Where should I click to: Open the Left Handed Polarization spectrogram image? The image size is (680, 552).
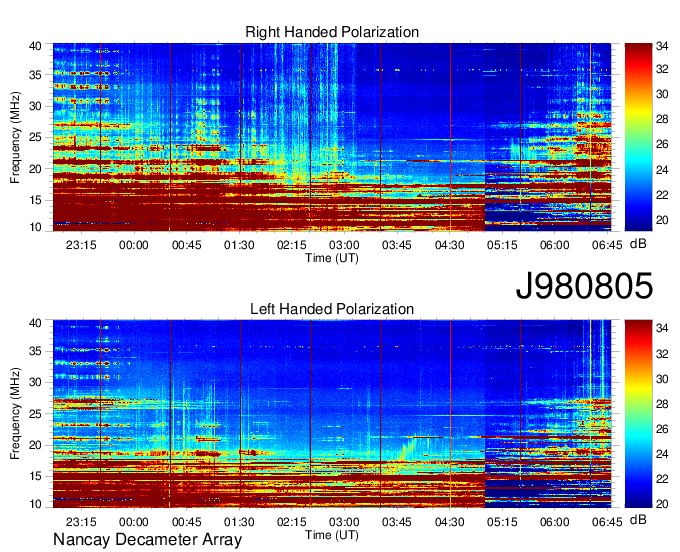[x=332, y=414]
